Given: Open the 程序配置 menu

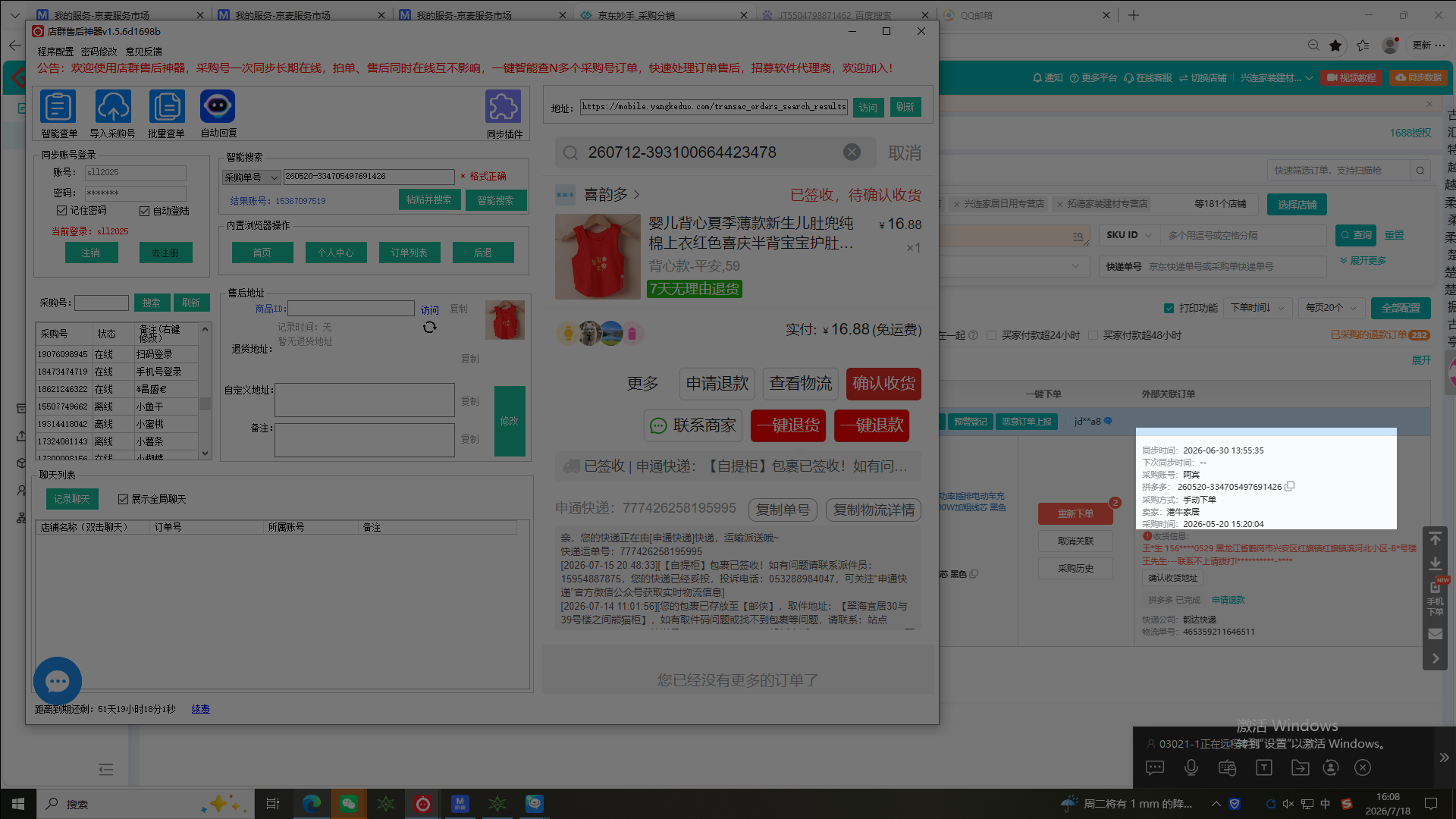Looking at the screenshot, I should [x=55, y=52].
